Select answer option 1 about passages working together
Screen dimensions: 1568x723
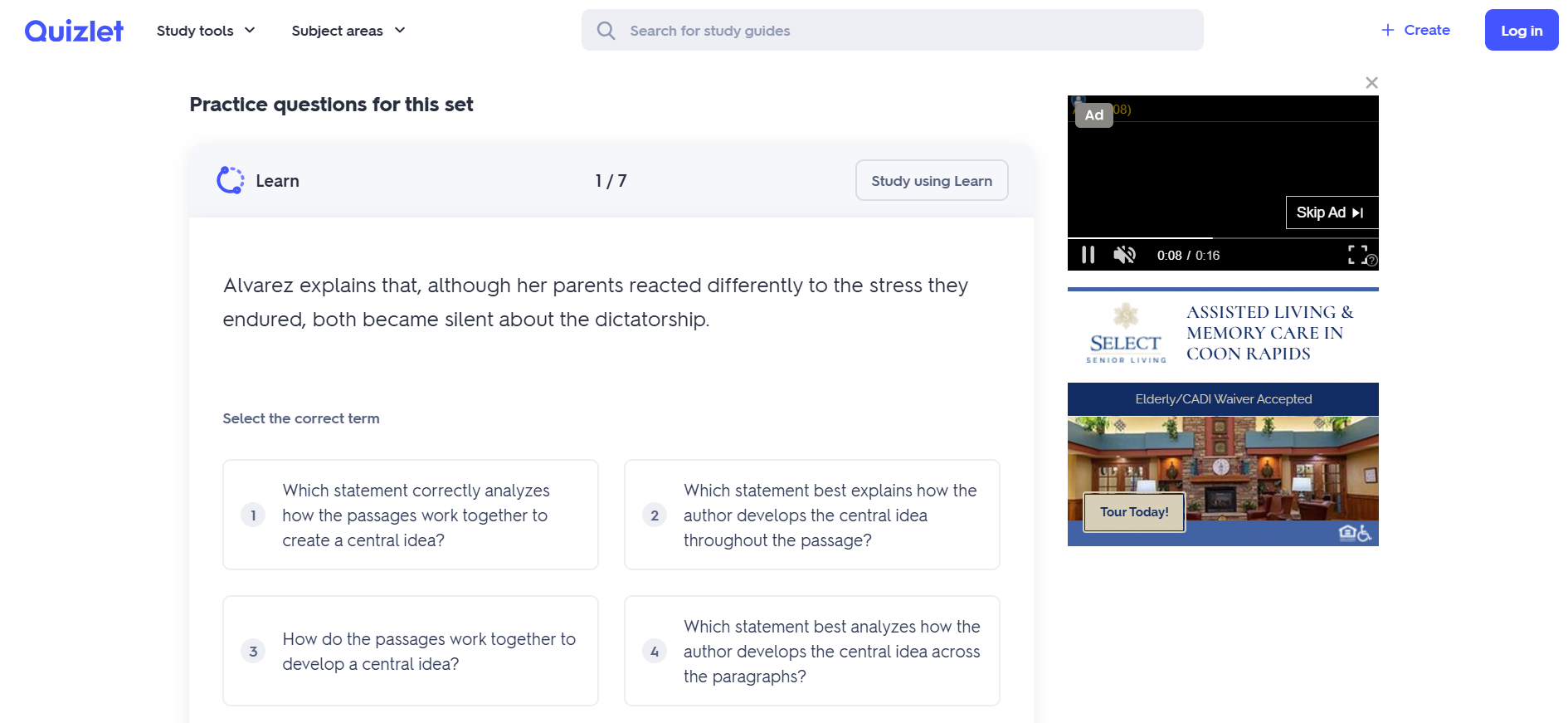coord(411,515)
